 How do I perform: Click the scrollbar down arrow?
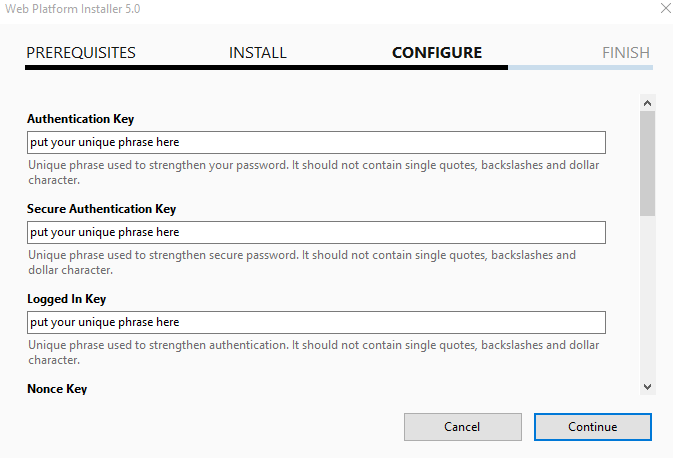click(x=648, y=387)
